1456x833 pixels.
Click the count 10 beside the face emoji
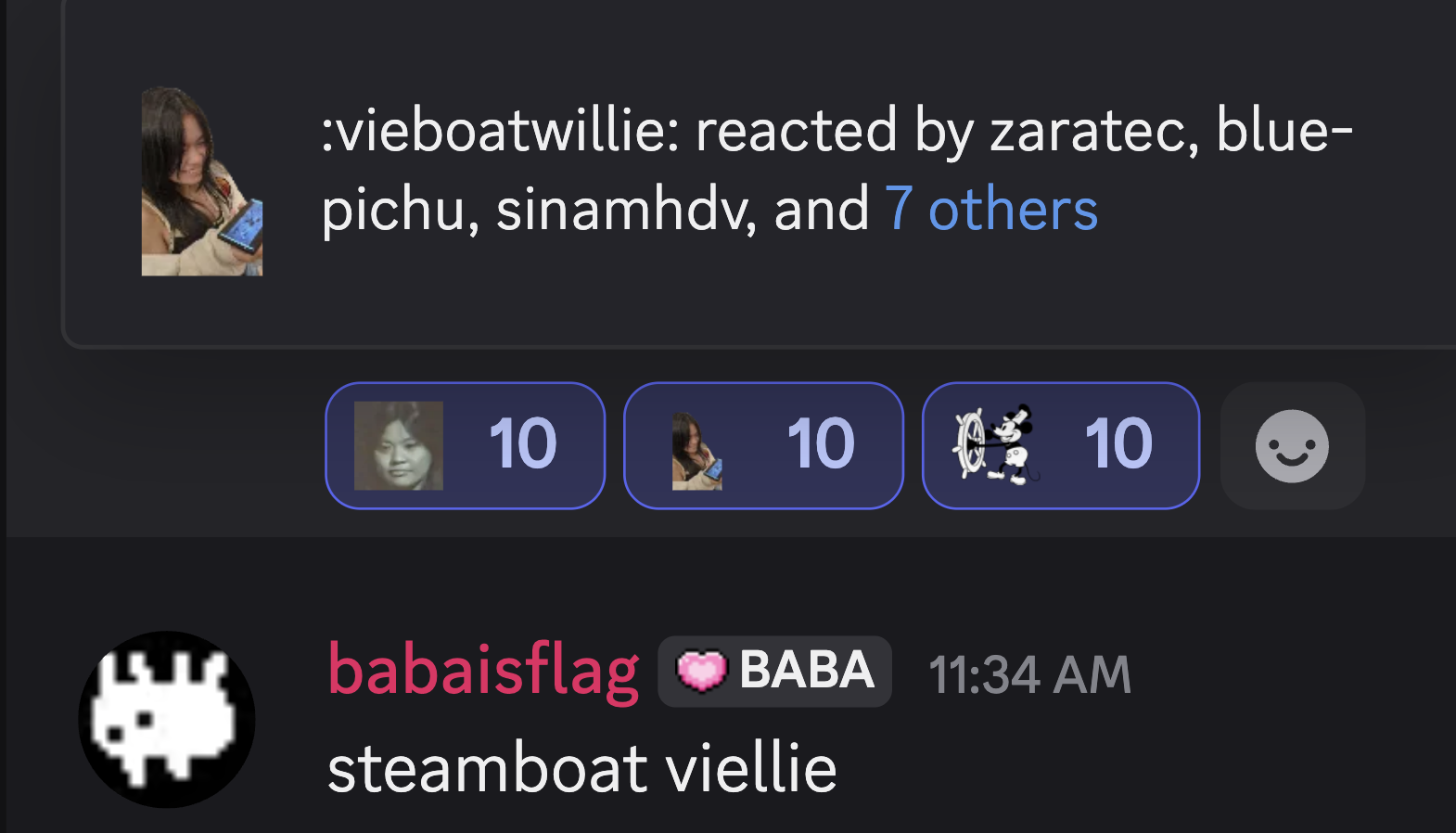pos(523,443)
